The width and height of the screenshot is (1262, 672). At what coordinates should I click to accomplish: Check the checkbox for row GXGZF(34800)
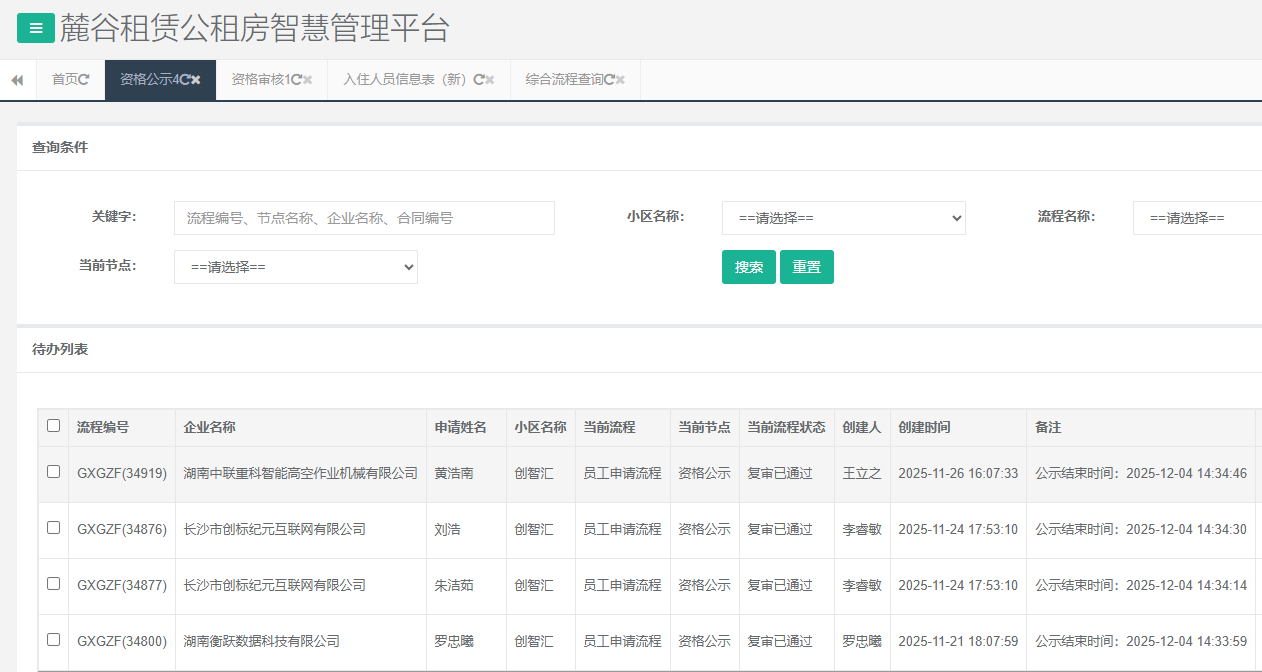click(x=53, y=641)
